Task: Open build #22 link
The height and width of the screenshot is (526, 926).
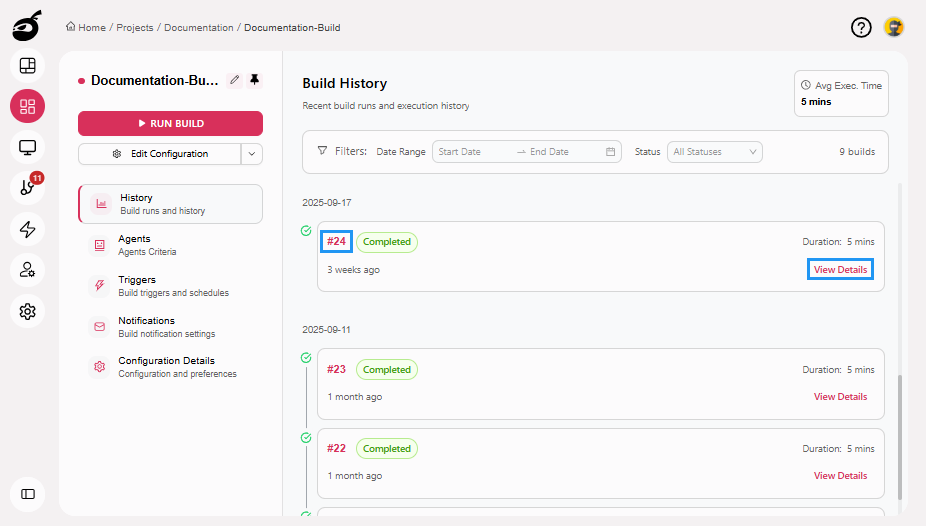Action: tap(337, 448)
